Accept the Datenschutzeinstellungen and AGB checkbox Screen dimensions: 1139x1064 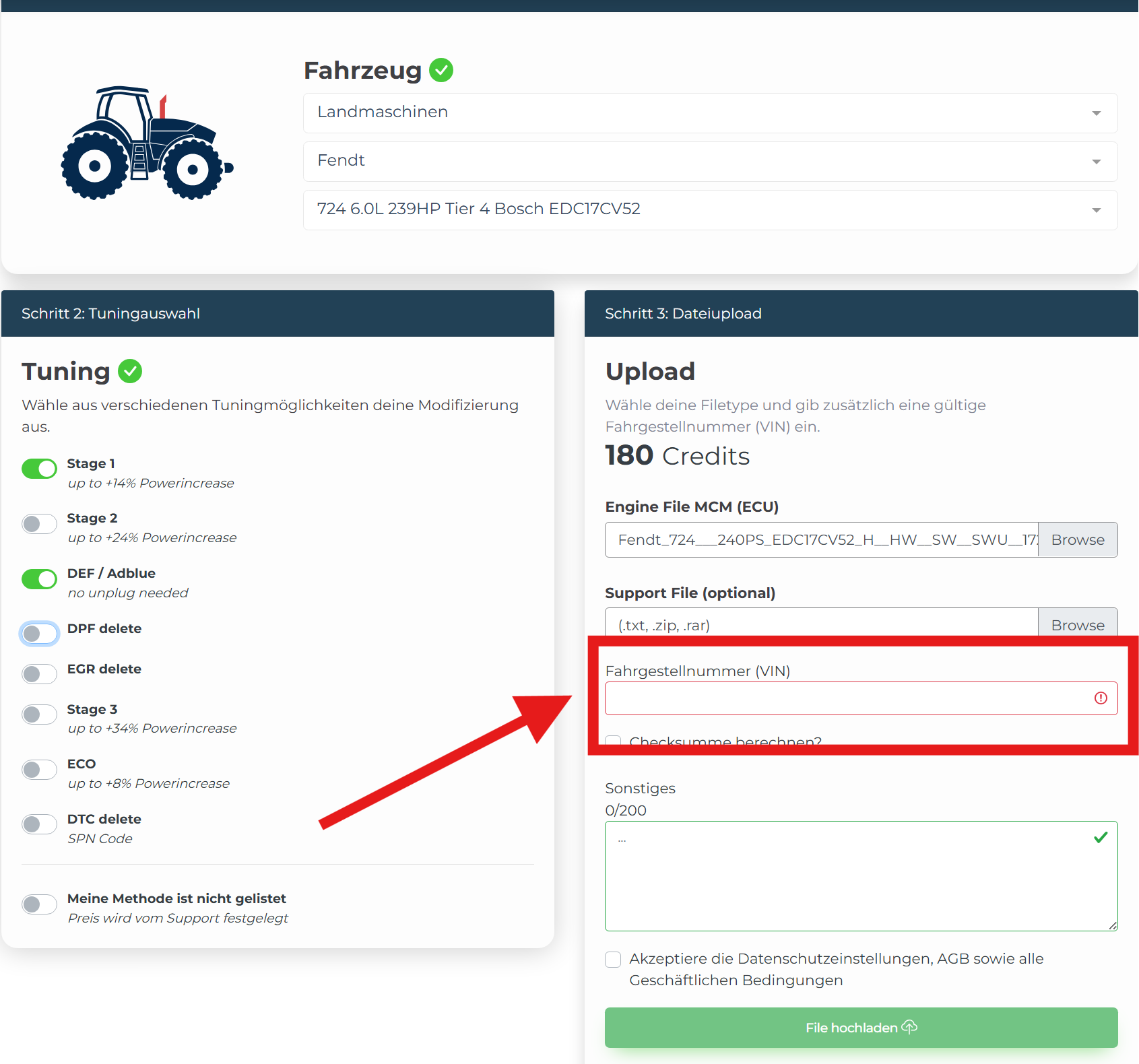tap(613, 960)
